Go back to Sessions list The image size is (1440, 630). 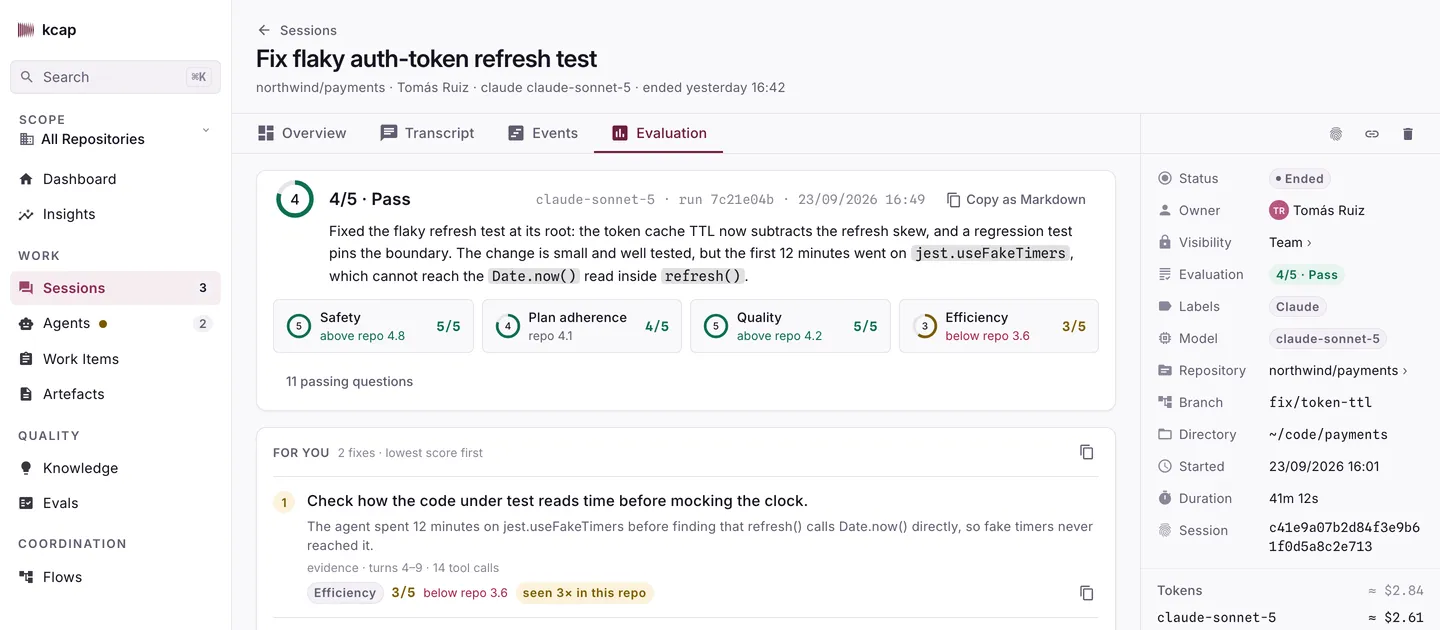pyautogui.click(x=297, y=30)
